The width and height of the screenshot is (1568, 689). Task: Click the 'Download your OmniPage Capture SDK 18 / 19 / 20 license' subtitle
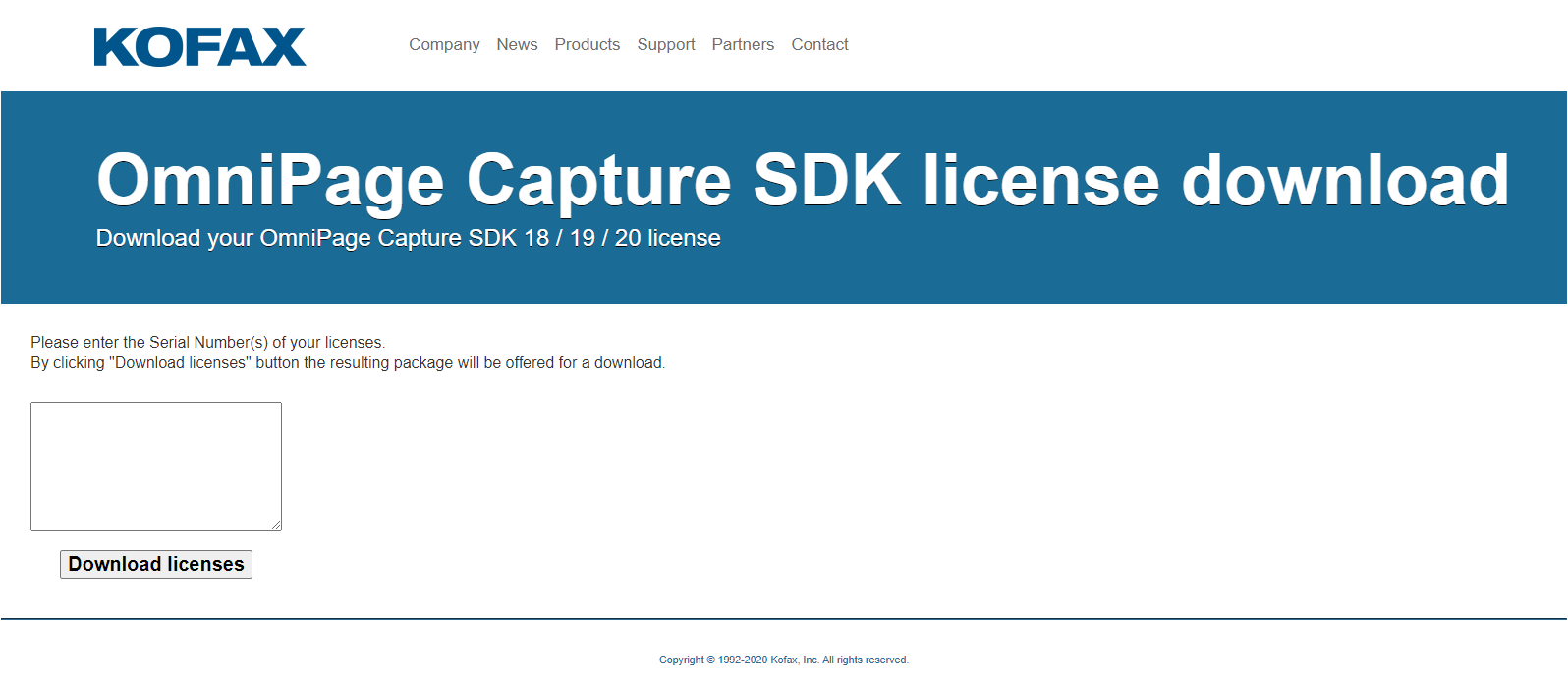(409, 238)
